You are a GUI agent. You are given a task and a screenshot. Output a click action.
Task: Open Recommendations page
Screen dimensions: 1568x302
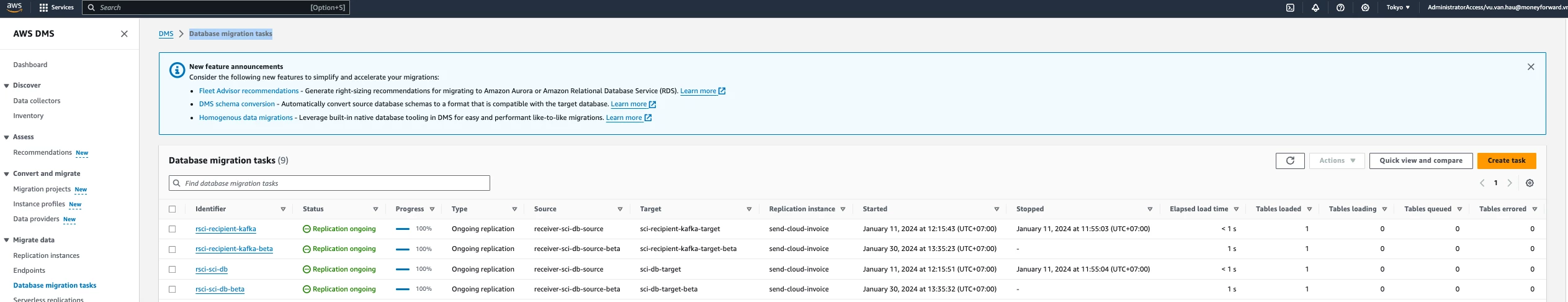42,152
